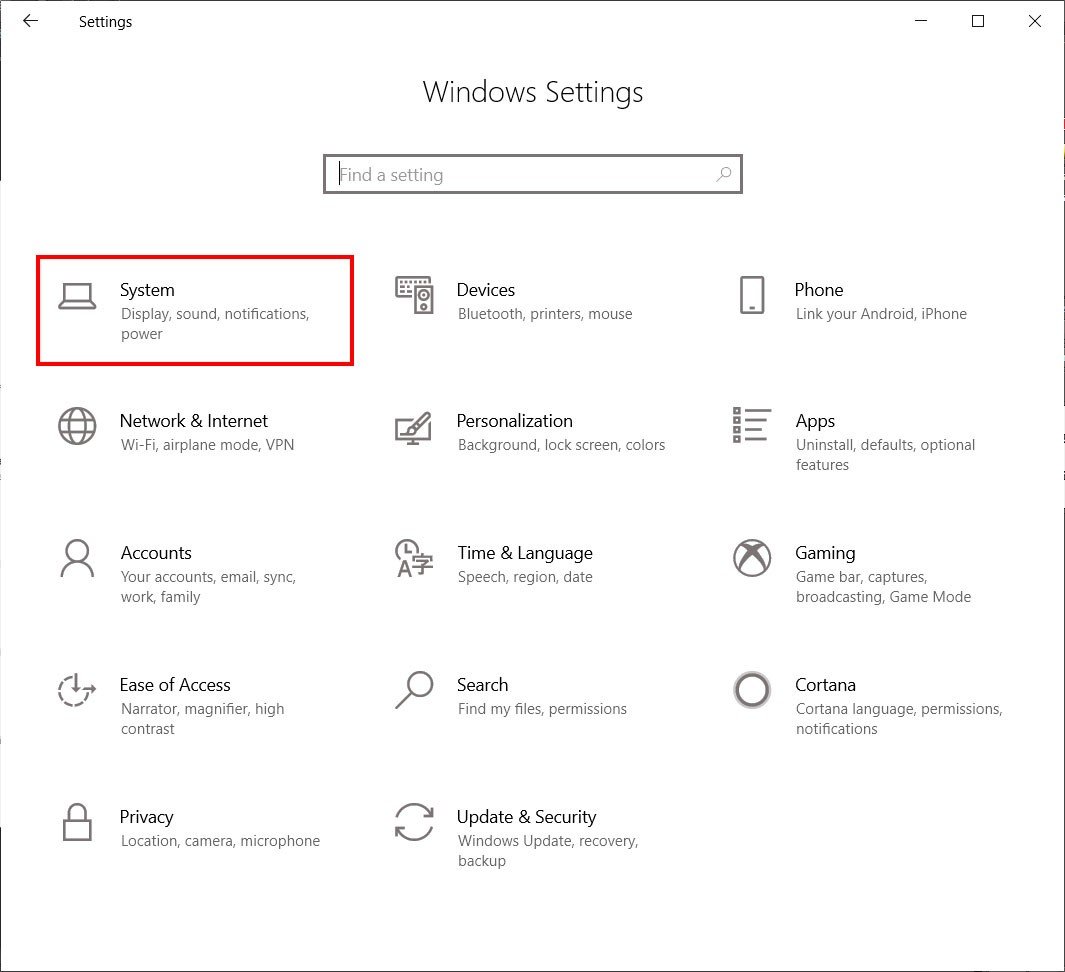
Task: Click the System laptop icon
Action: tap(77, 296)
